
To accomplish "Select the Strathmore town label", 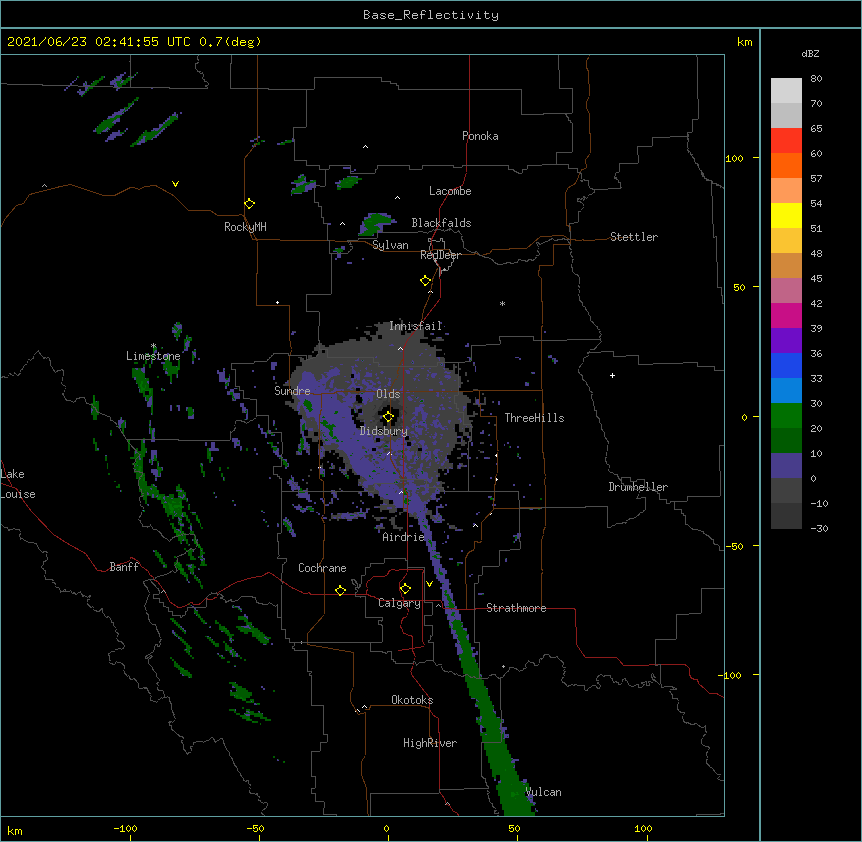I will (516, 608).
